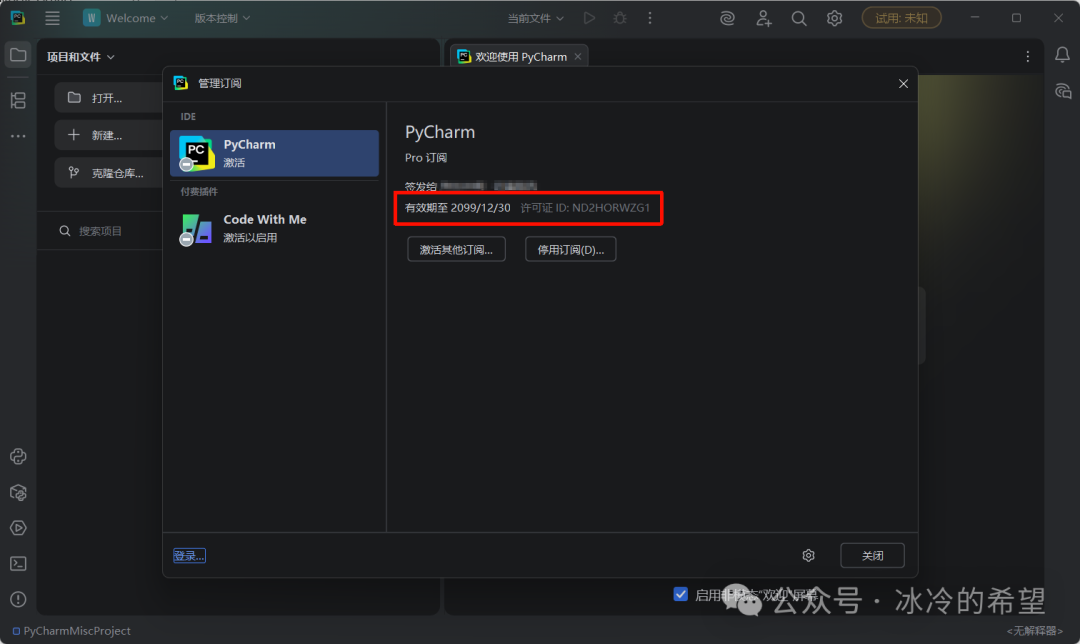Open editor tab options kebab menu
1080x644 pixels.
1028,57
